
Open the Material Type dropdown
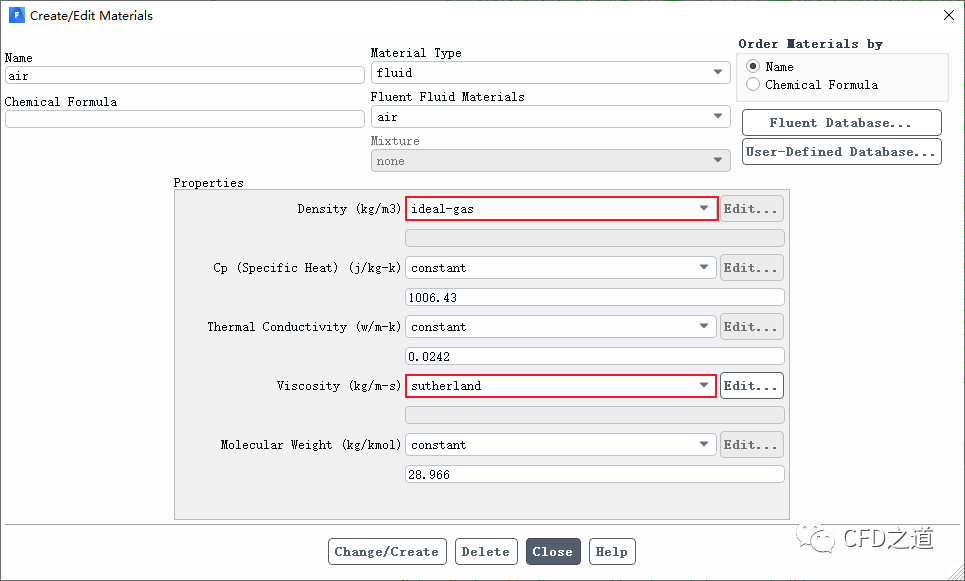550,73
